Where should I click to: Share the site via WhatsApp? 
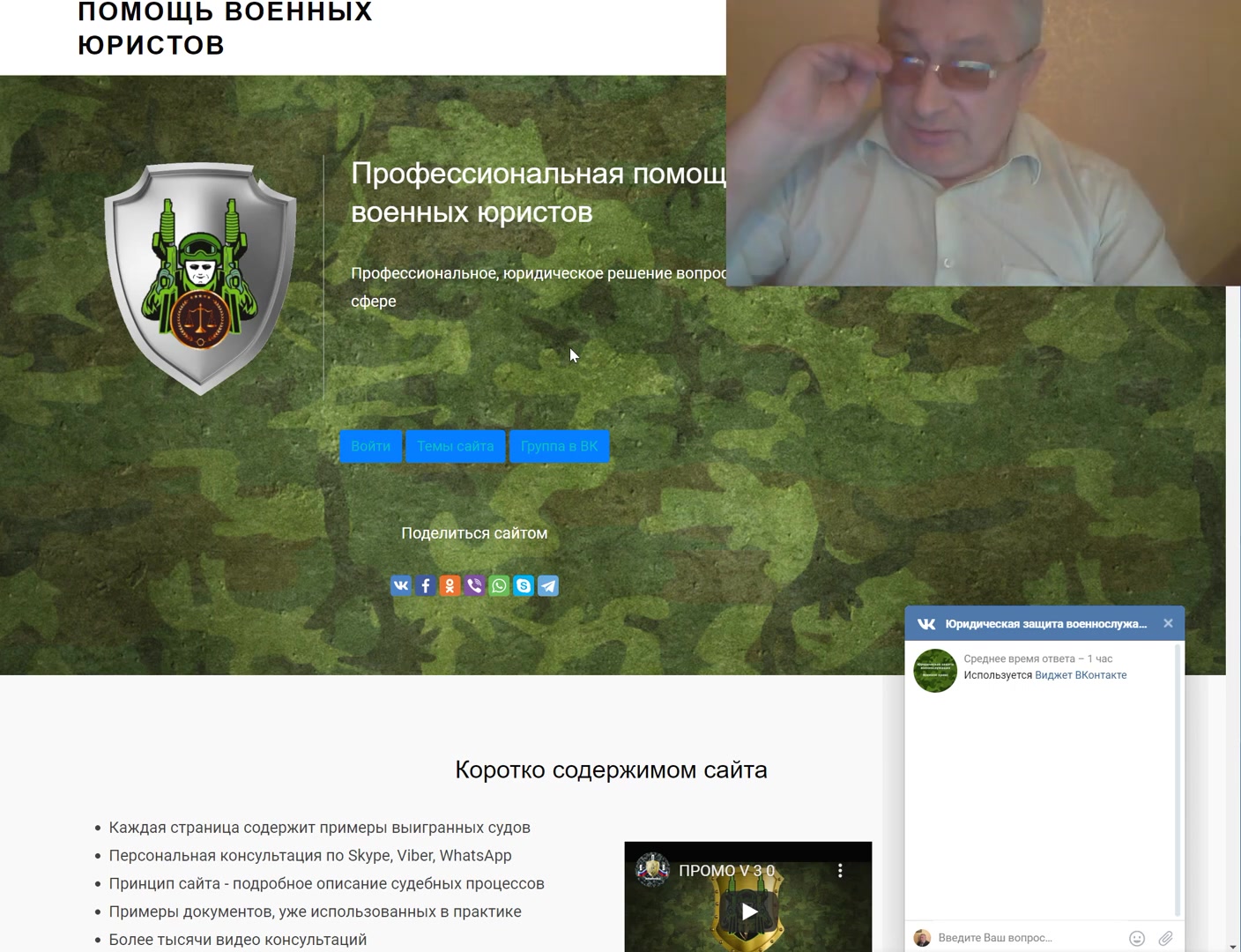(499, 586)
